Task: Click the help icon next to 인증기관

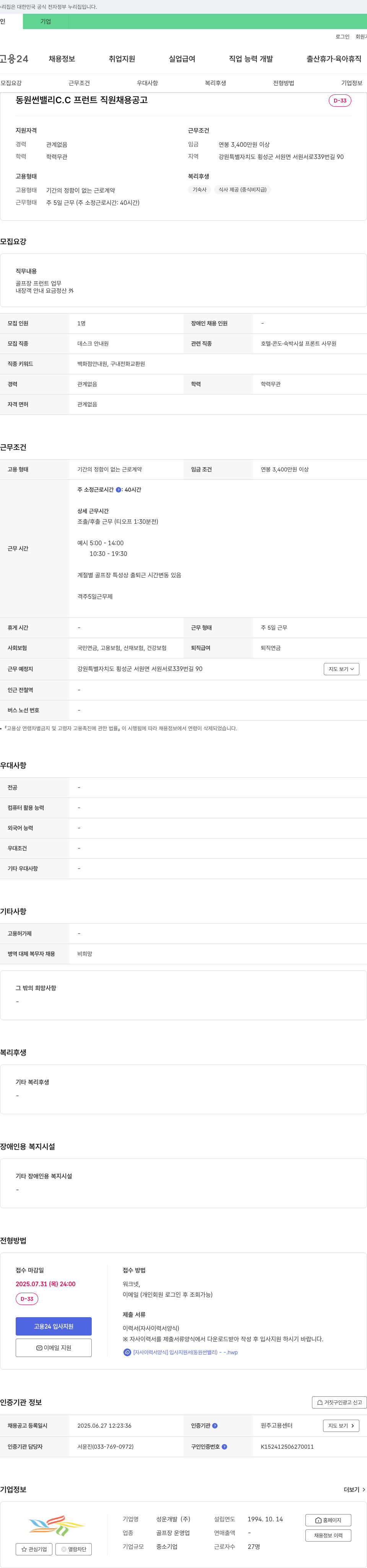Action: pos(215,1425)
